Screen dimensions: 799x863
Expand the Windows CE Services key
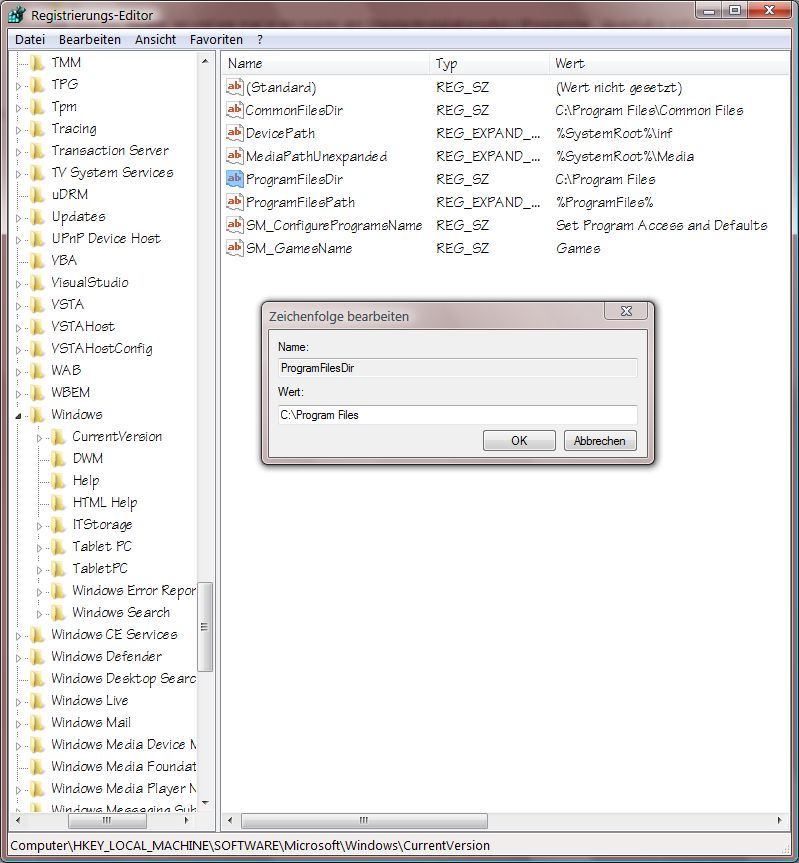pos(18,636)
